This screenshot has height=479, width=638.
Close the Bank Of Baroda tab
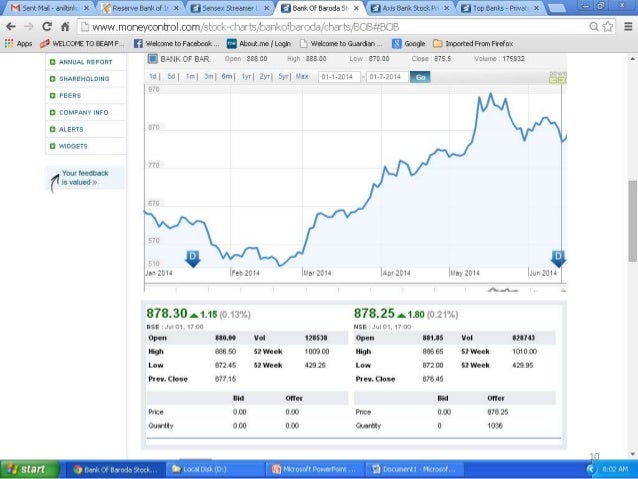pos(356,8)
